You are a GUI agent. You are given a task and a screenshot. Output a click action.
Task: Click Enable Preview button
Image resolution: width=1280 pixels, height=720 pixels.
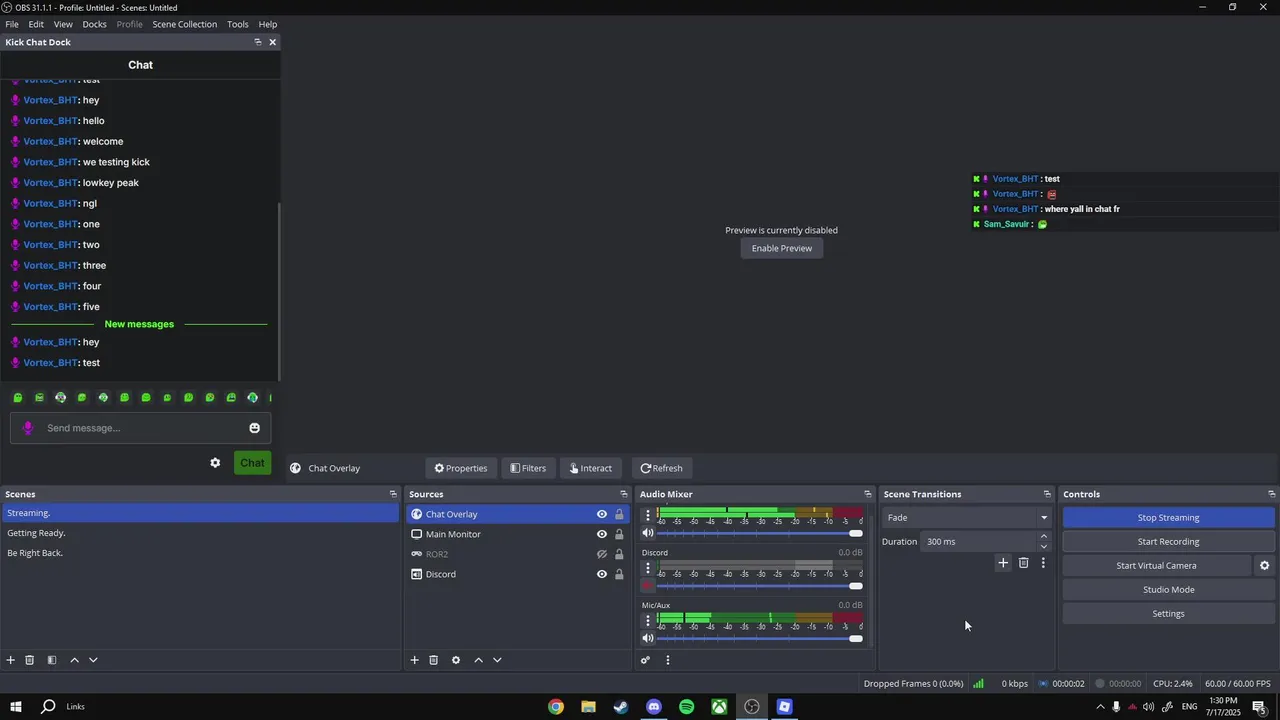(782, 248)
